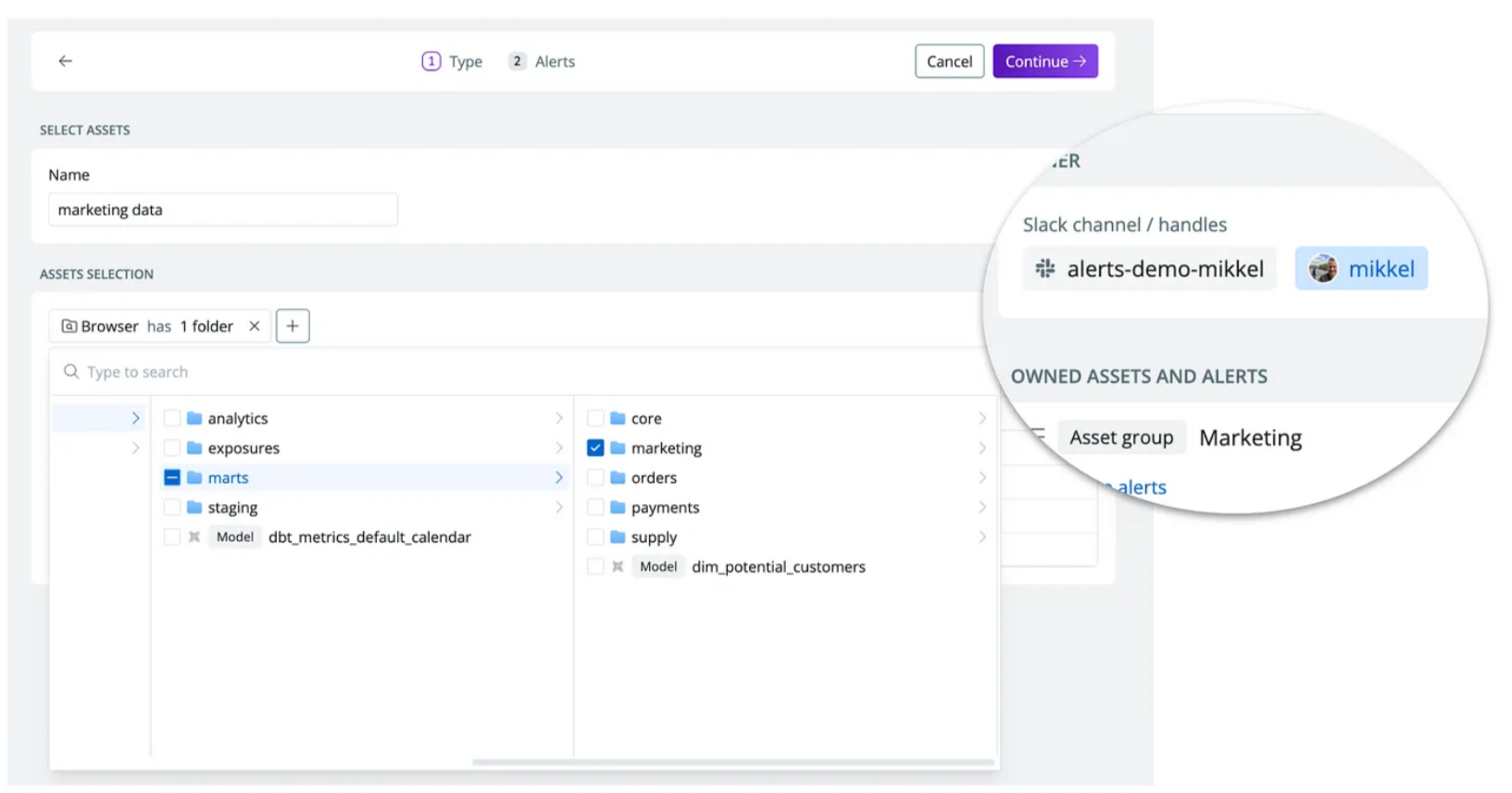Click the back arrow icon
Viewport: 1512px width, 793px height.
coord(65,61)
